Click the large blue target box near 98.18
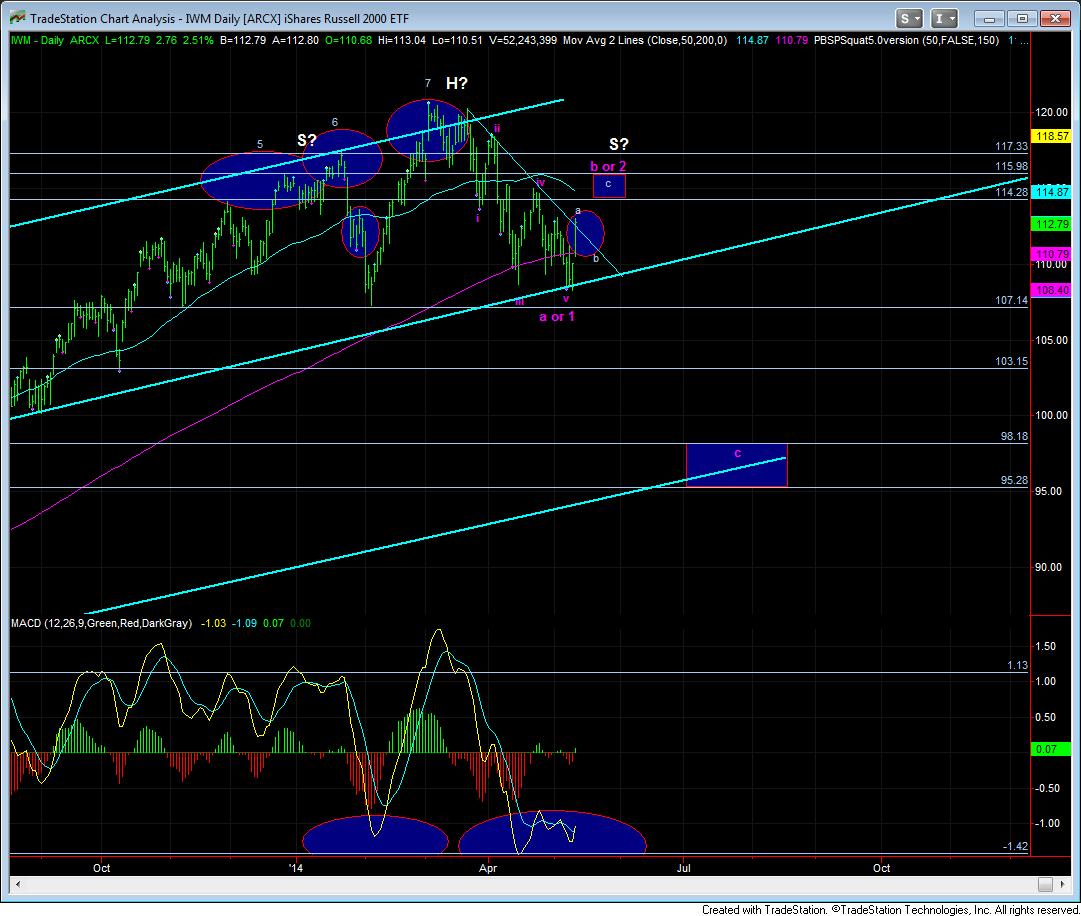 pyautogui.click(x=736, y=465)
